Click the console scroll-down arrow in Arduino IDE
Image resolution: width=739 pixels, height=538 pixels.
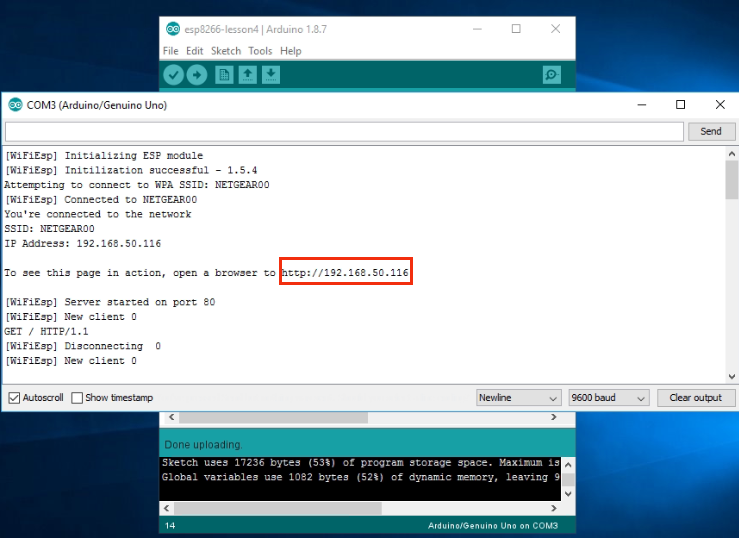click(x=568, y=494)
